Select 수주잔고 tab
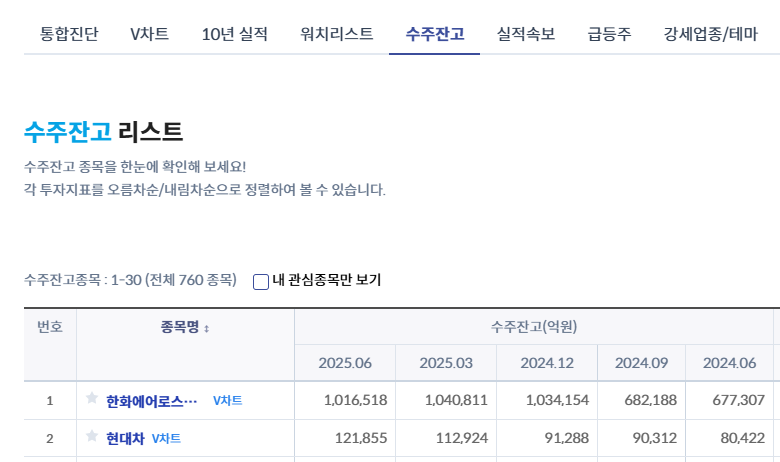The height and width of the screenshot is (462, 780). 434,34
